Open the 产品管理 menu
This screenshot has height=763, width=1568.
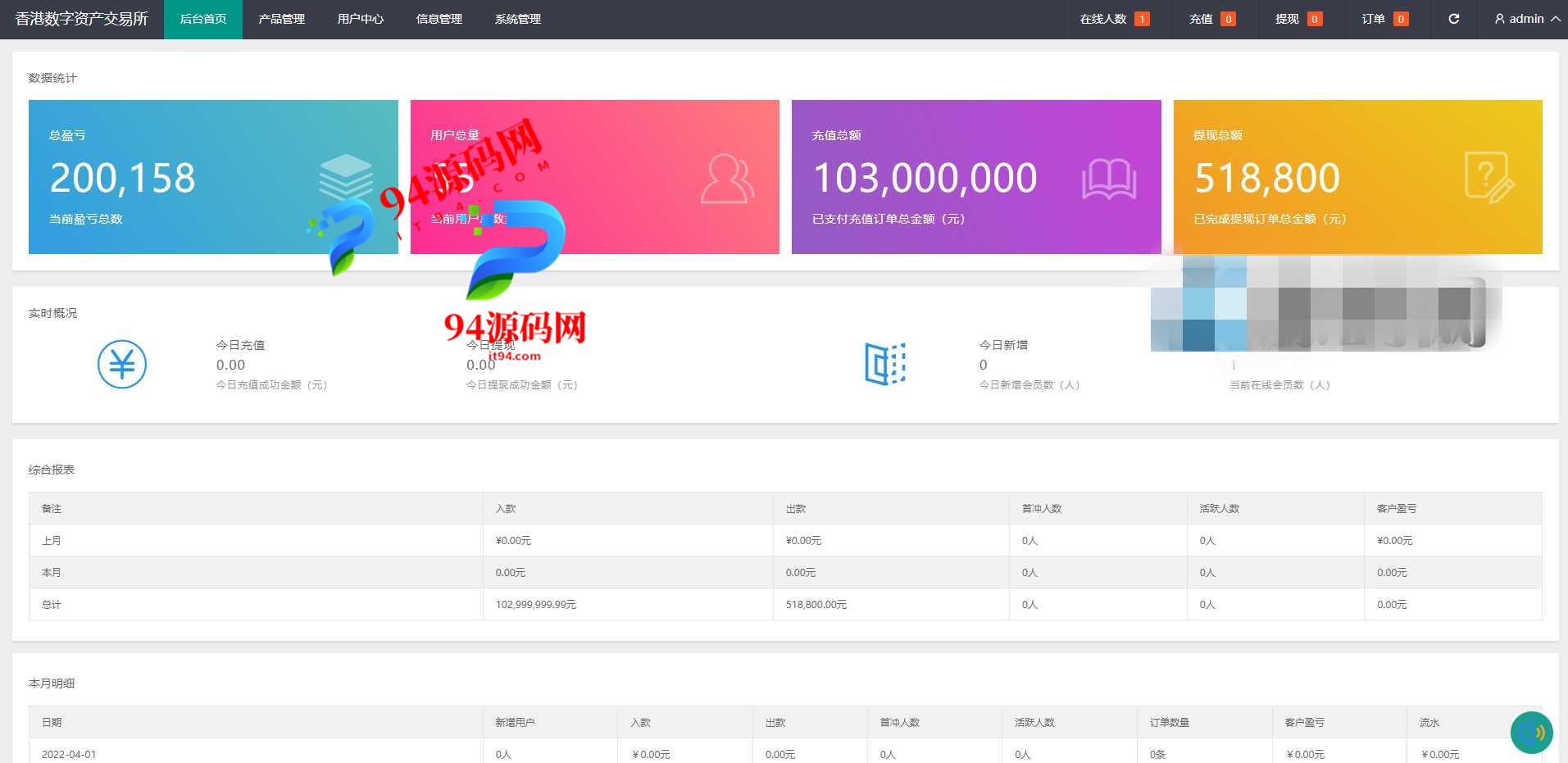point(282,20)
